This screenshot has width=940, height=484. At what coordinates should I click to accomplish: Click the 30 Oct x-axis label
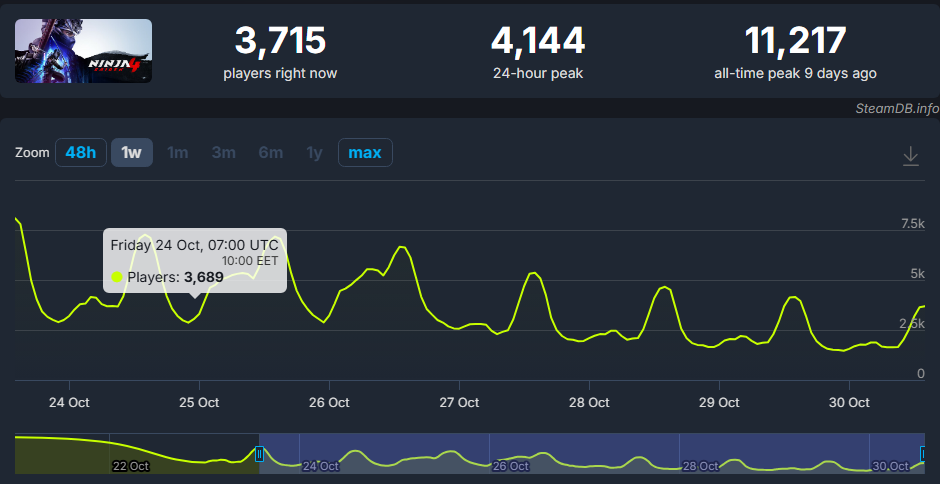point(849,402)
